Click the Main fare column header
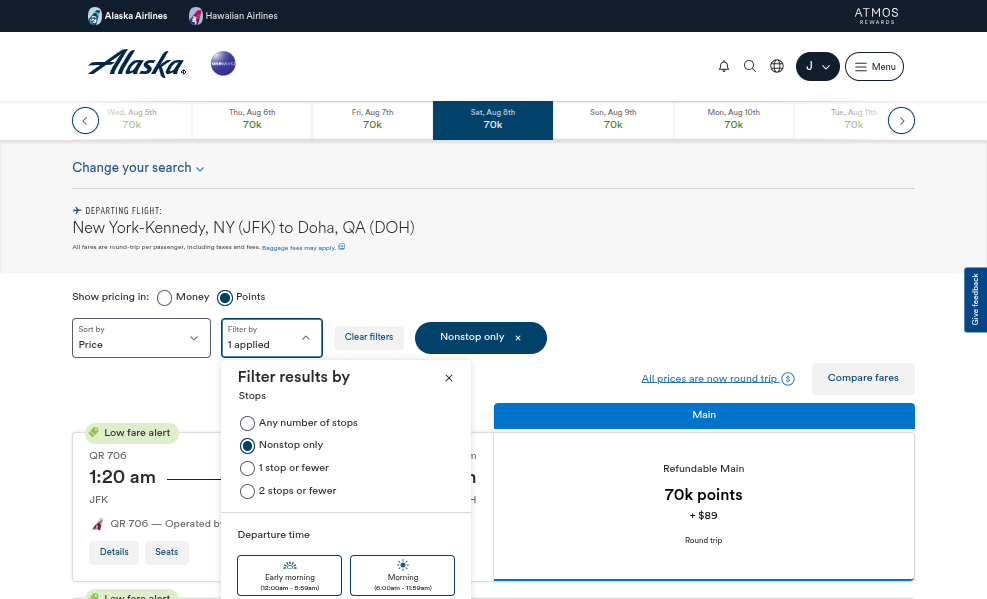This screenshot has height=599, width=987. [x=704, y=415]
